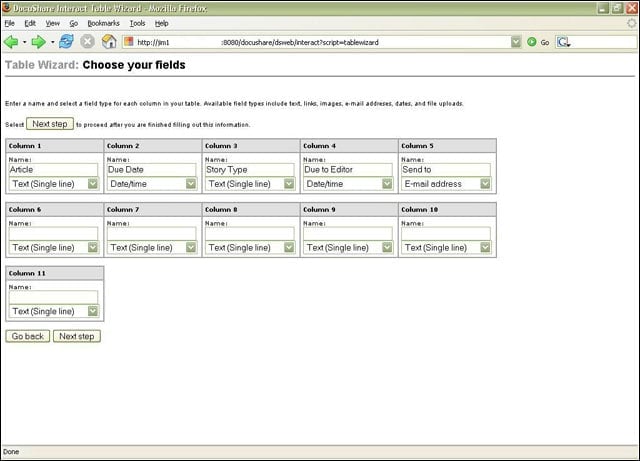640x461 pixels.
Task: Open Column 7 field type dropdown
Action: click(x=152, y=247)
